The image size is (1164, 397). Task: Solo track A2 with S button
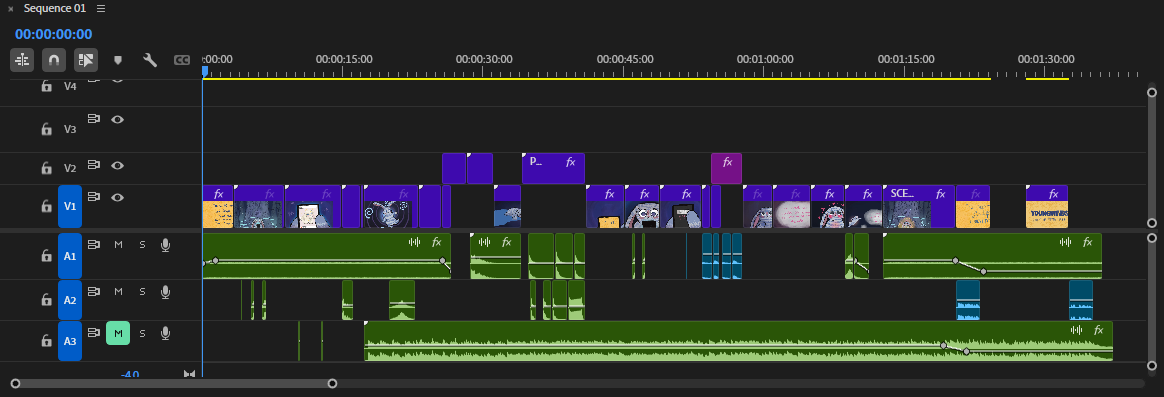[x=143, y=292]
